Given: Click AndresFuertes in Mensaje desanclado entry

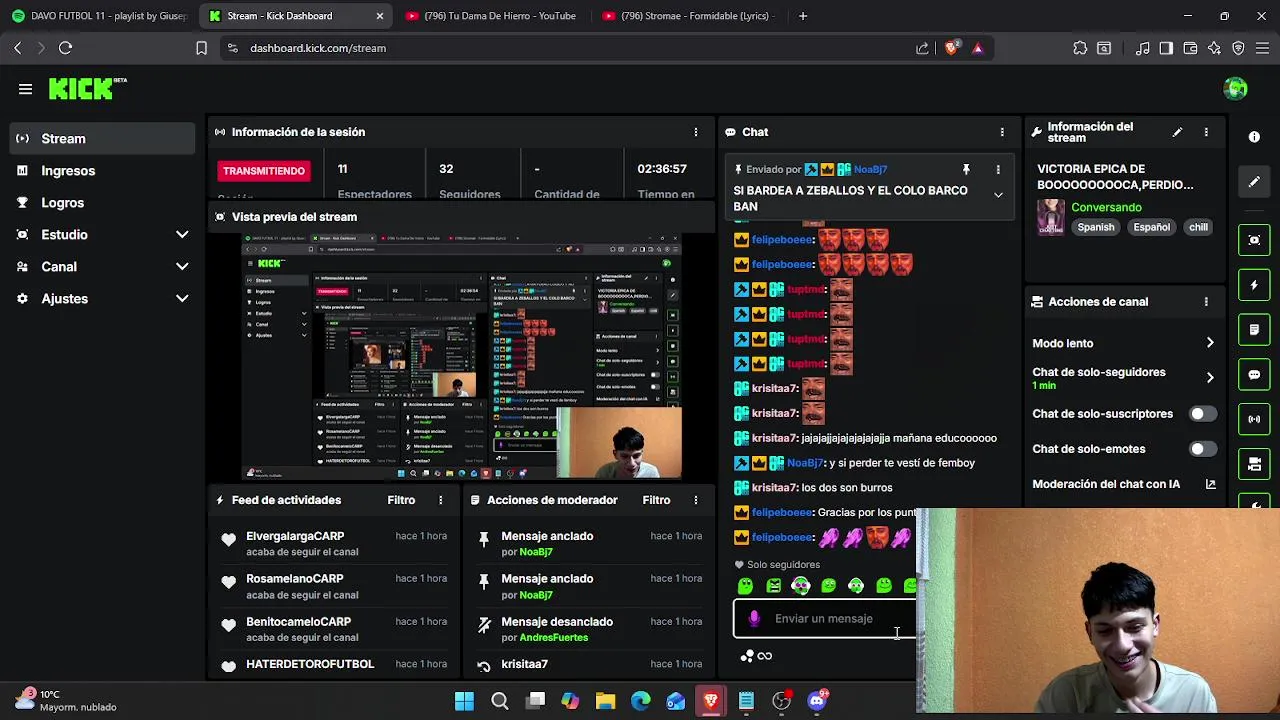Looking at the screenshot, I should pos(554,638).
